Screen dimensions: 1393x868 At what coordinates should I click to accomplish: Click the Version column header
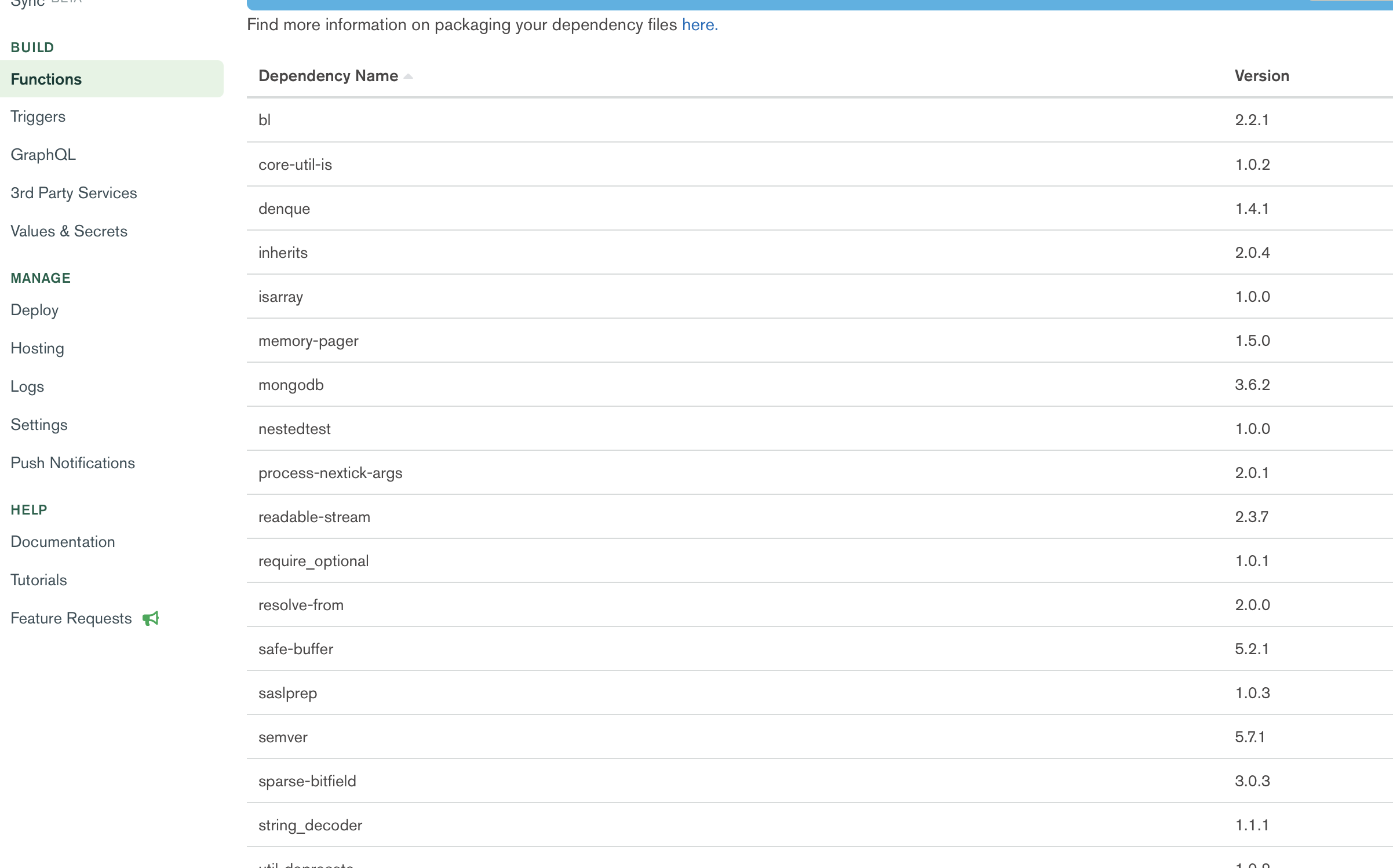click(1261, 76)
